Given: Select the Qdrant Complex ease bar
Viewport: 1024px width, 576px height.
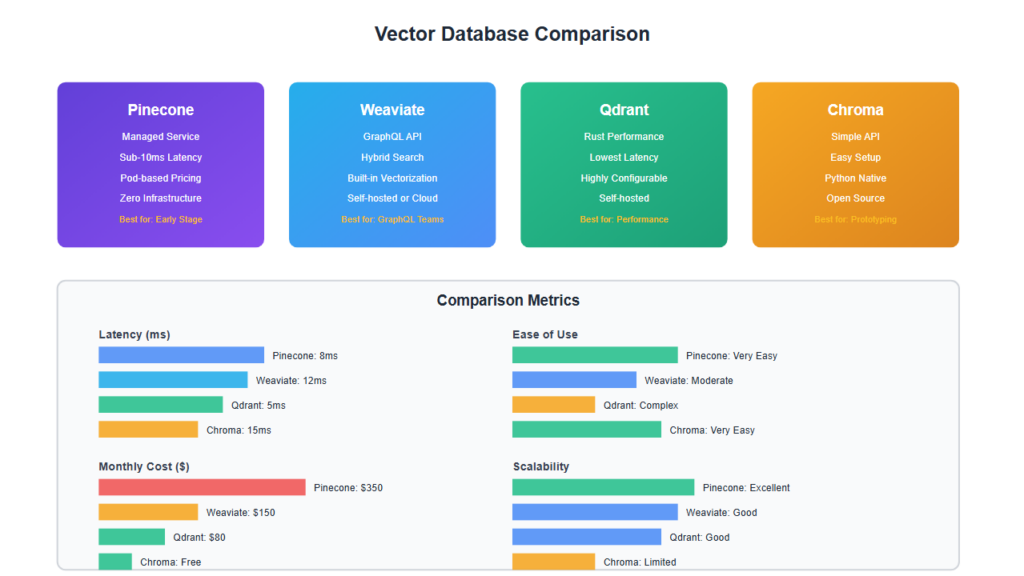Looking at the screenshot, I should (553, 405).
